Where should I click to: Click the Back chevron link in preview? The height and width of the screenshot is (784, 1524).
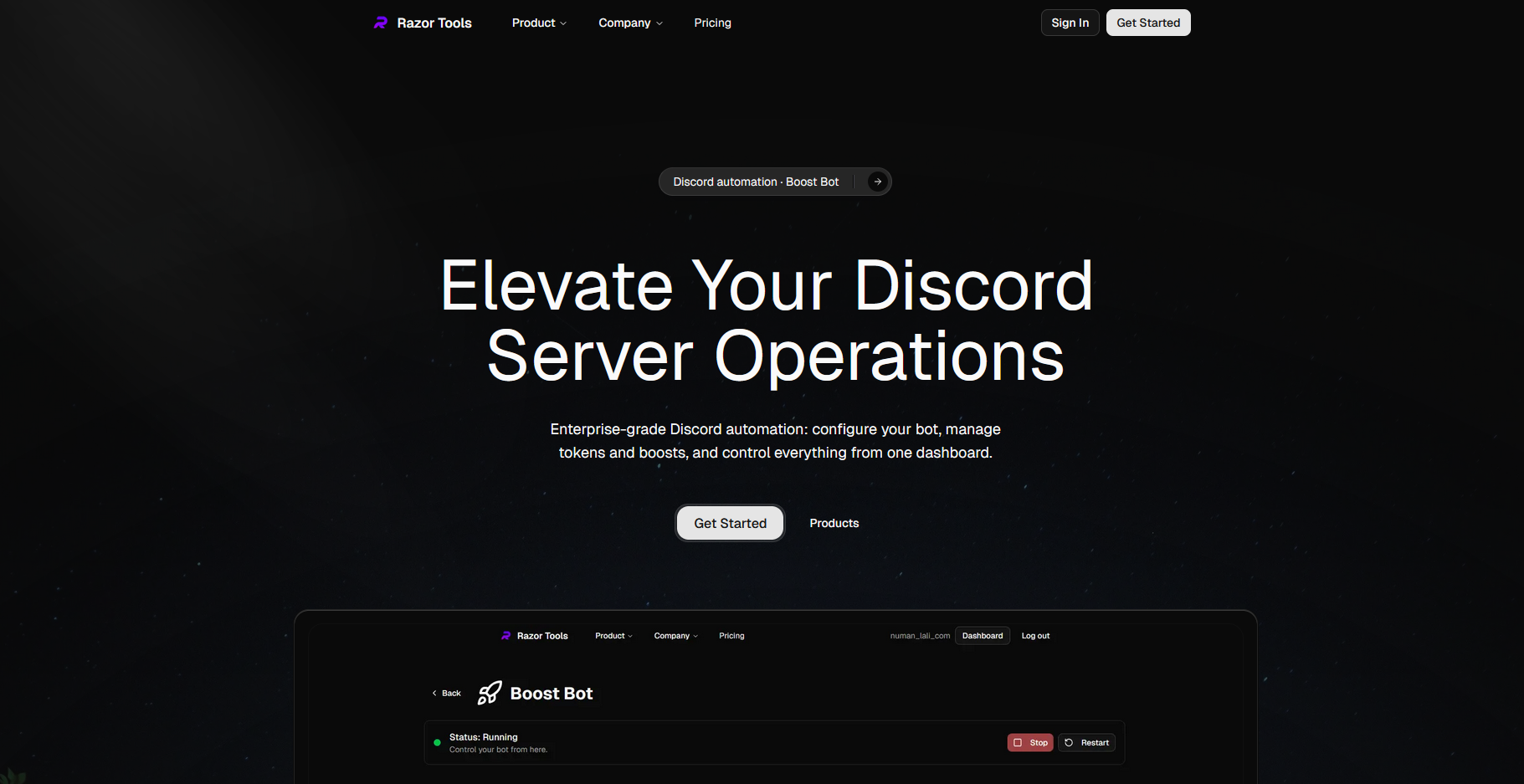[x=446, y=693]
